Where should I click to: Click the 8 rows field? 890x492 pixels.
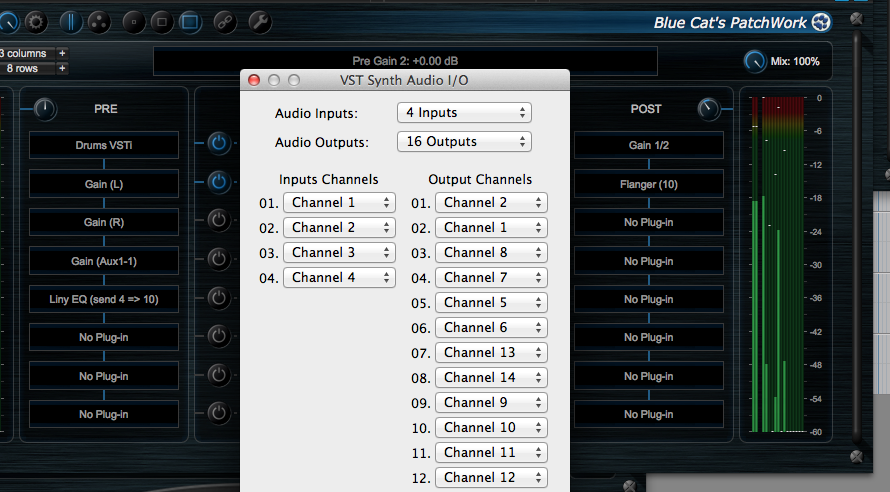click(27, 69)
